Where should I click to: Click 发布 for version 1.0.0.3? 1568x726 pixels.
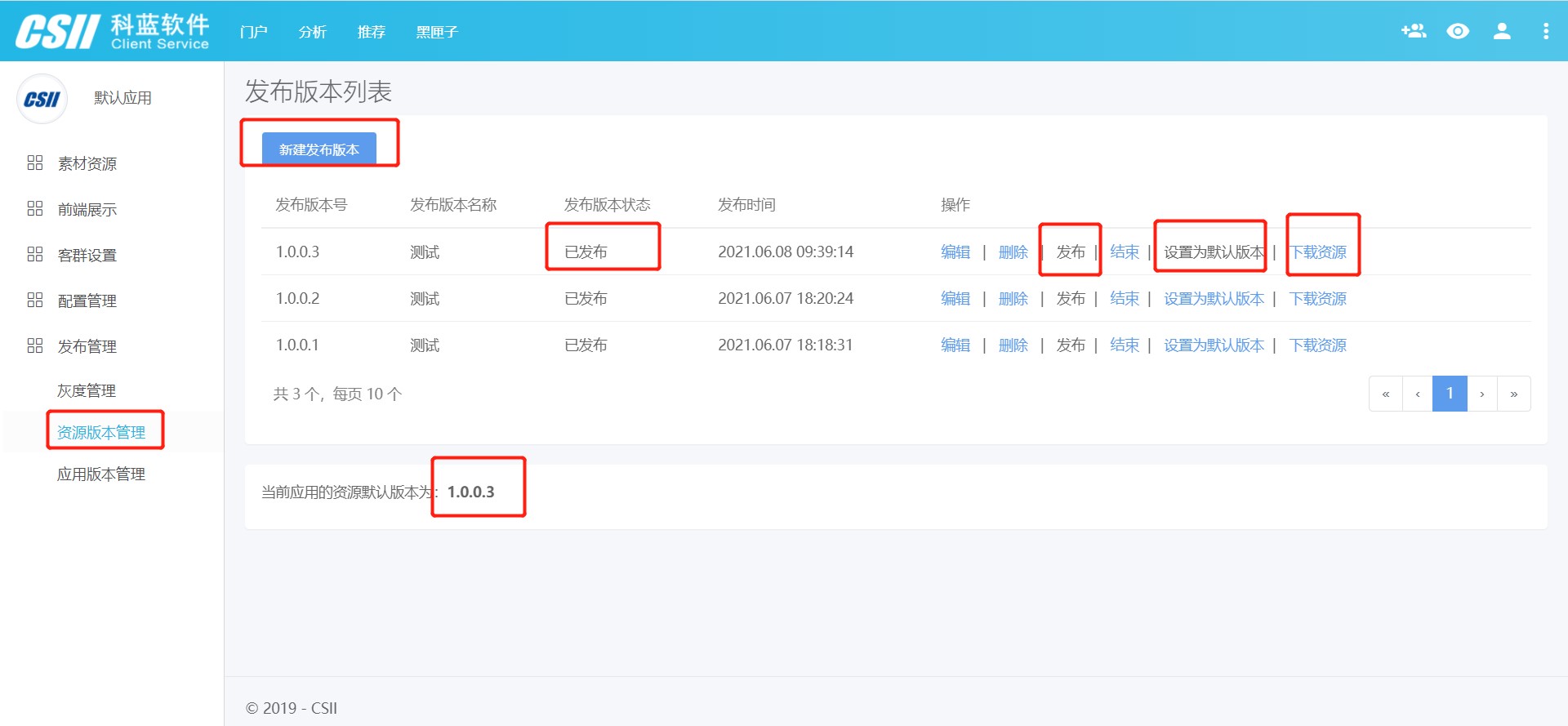pos(1071,252)
